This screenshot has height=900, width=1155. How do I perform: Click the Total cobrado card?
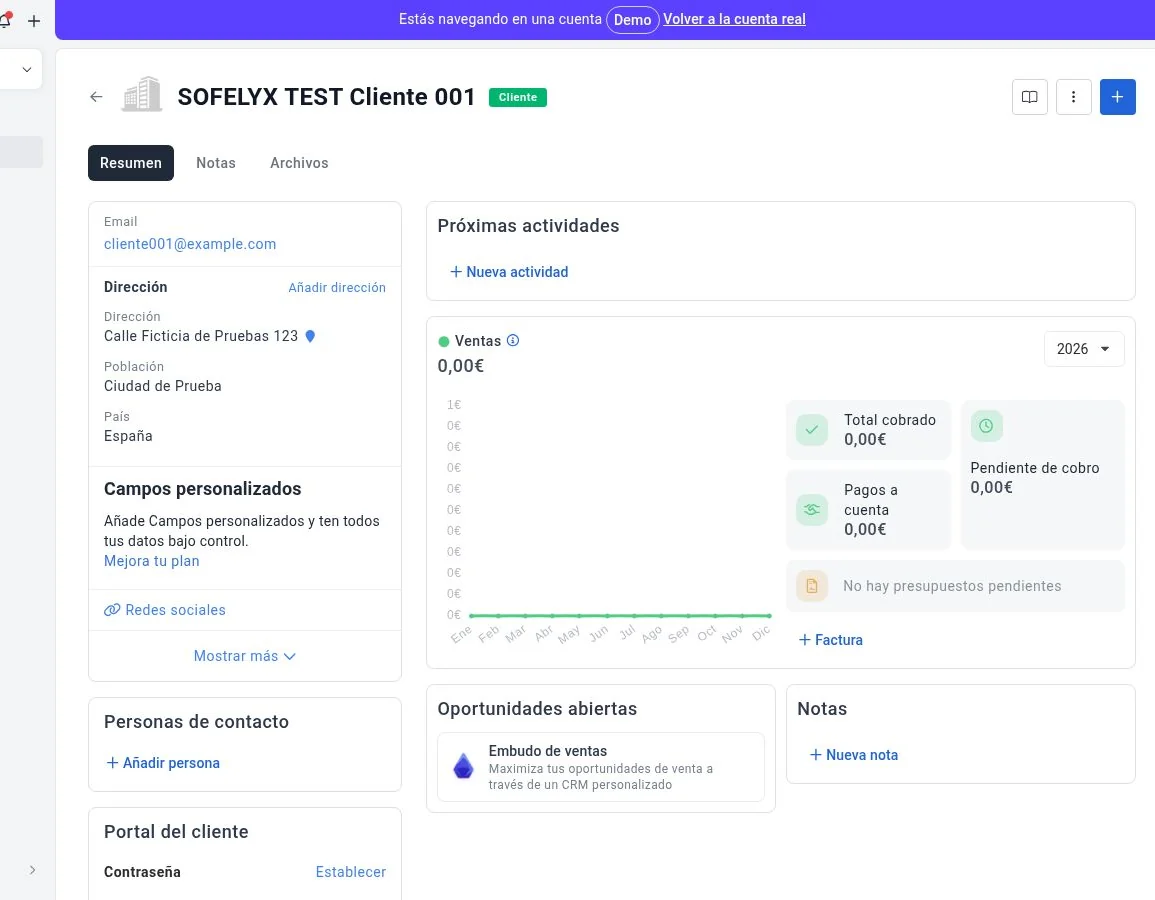(868, 430)
